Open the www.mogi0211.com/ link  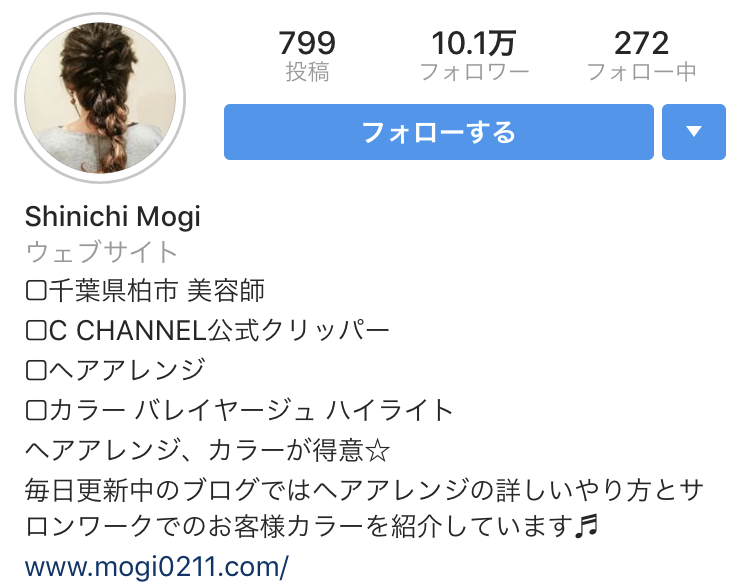pos(156,567)
